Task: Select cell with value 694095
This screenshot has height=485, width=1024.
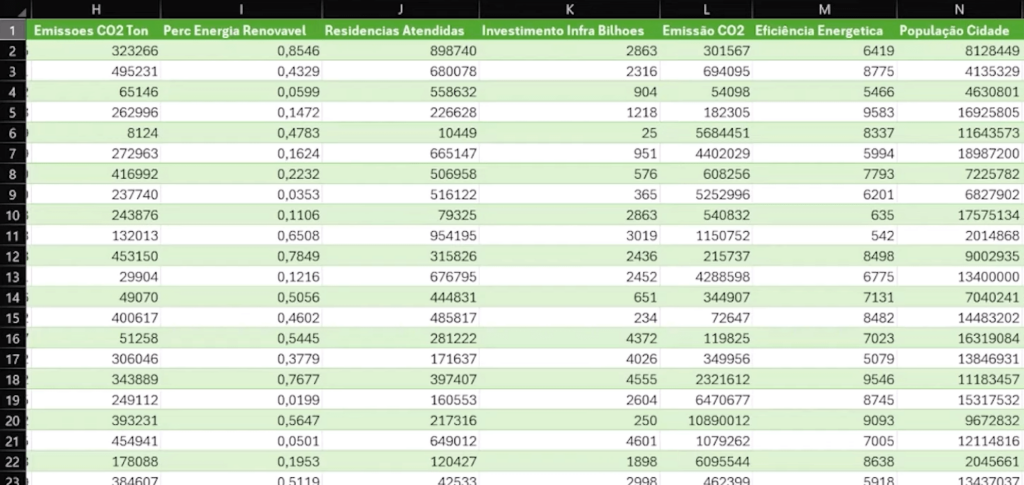Action: [706, 71]
